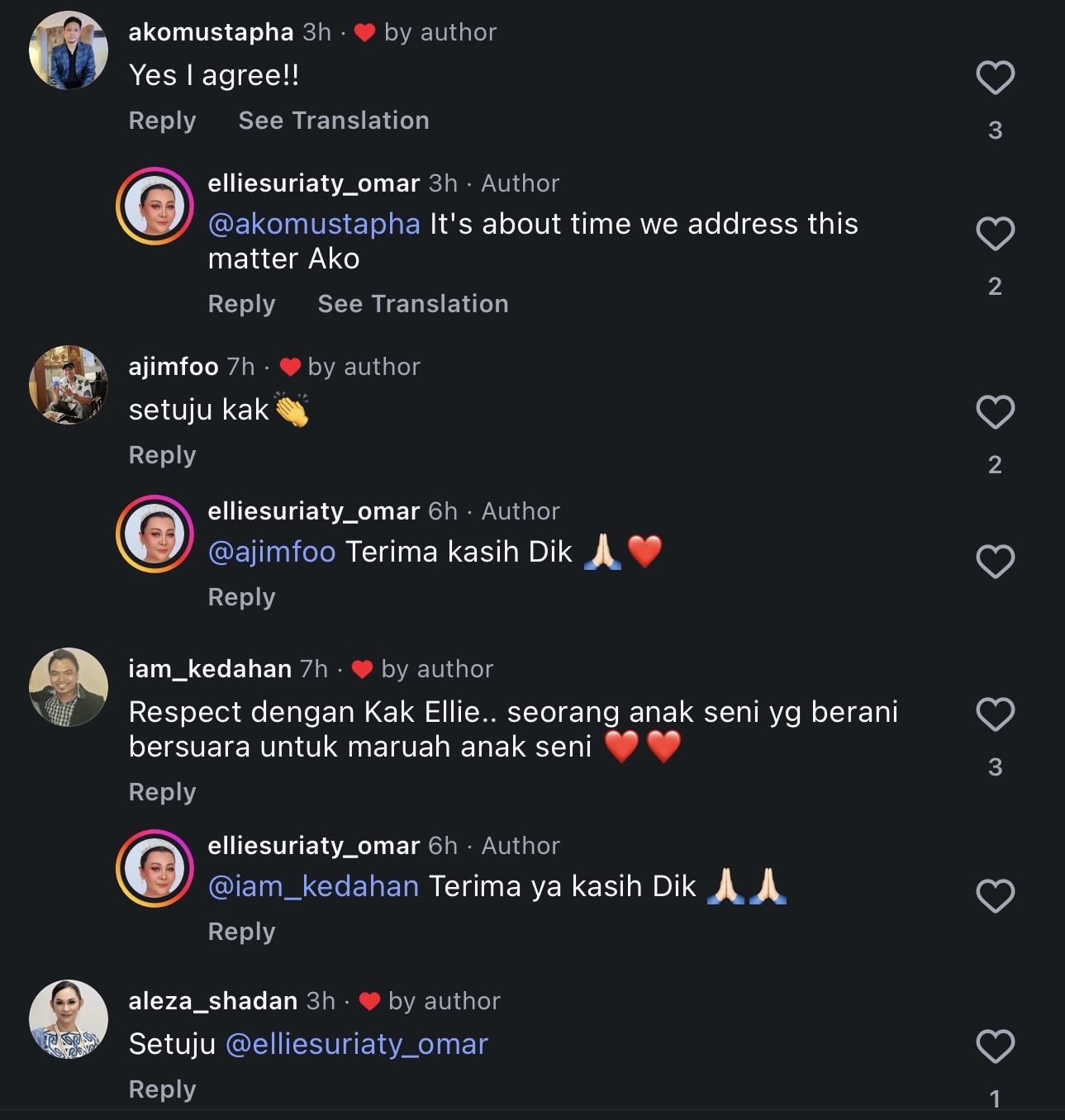Tap @elliesuriaty_omar mention in aleza_shadan's comment

click(x=356, y=1044)
